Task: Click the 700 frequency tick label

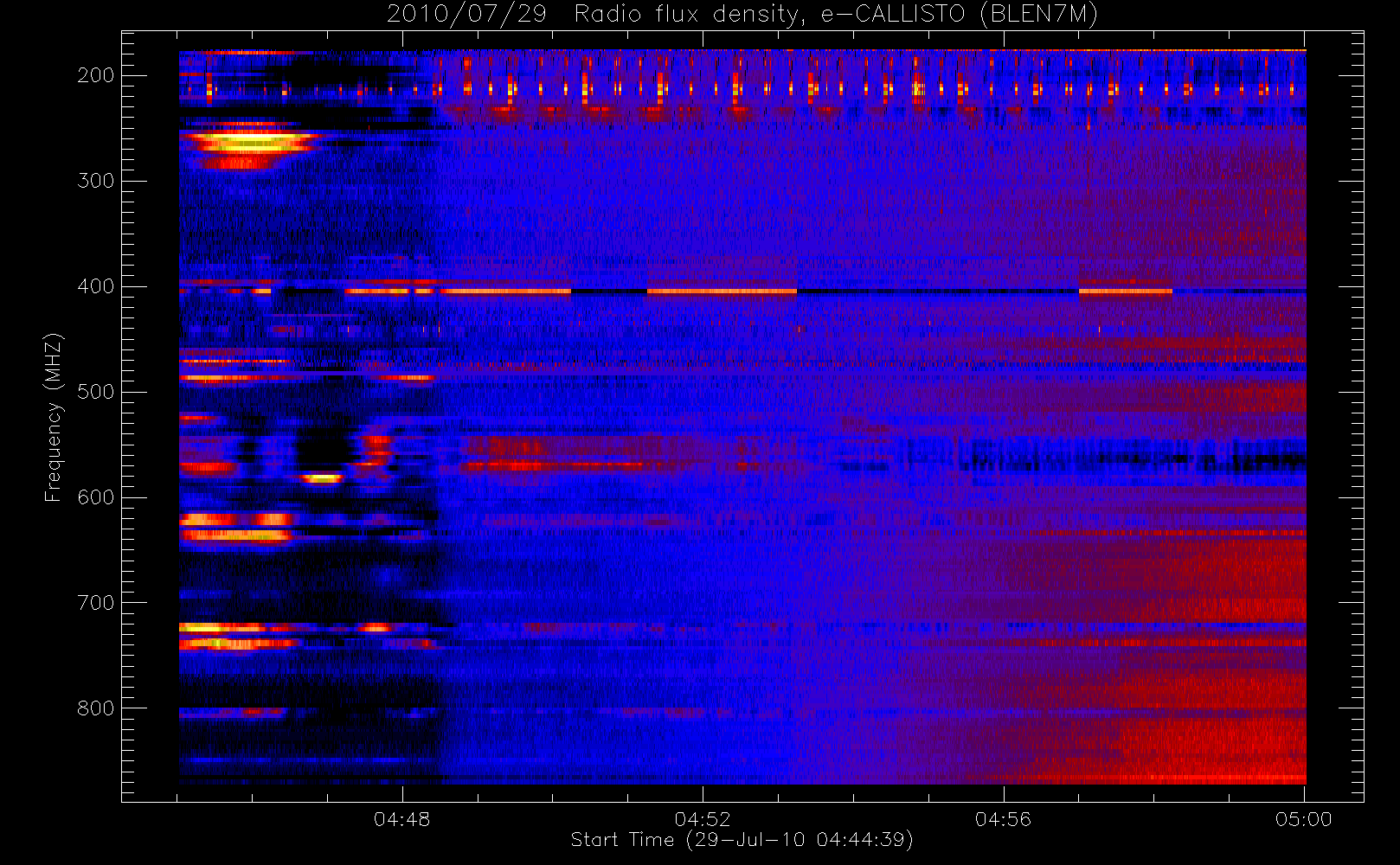Action: (96, 603)
